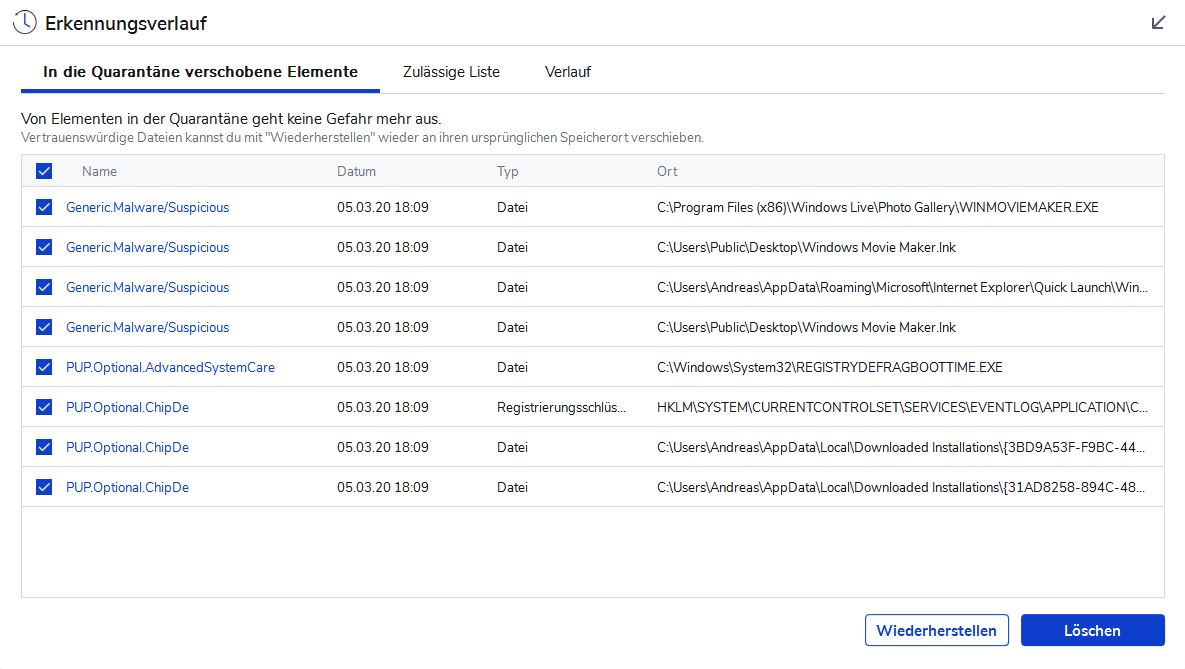Screen dimensions: 1185x669
Task: Click the Löschen button
Action: [x=1092, y=630]
